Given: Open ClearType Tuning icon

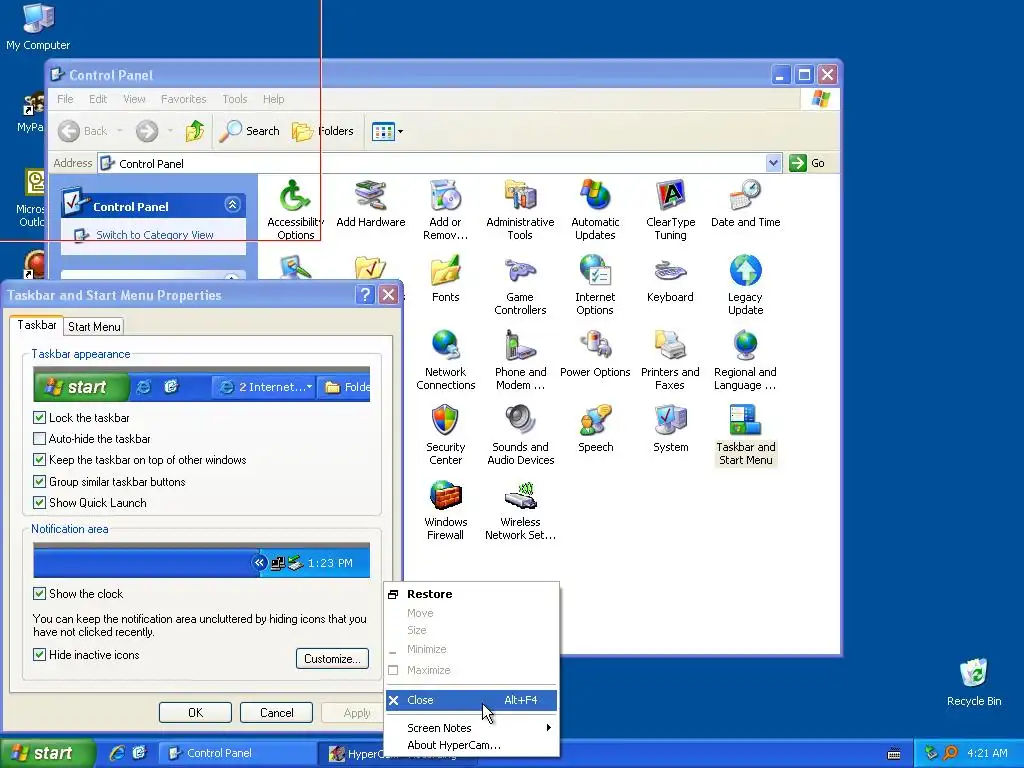Looking at the screenshot, I should pyautogui.click(x=671, y=209).
